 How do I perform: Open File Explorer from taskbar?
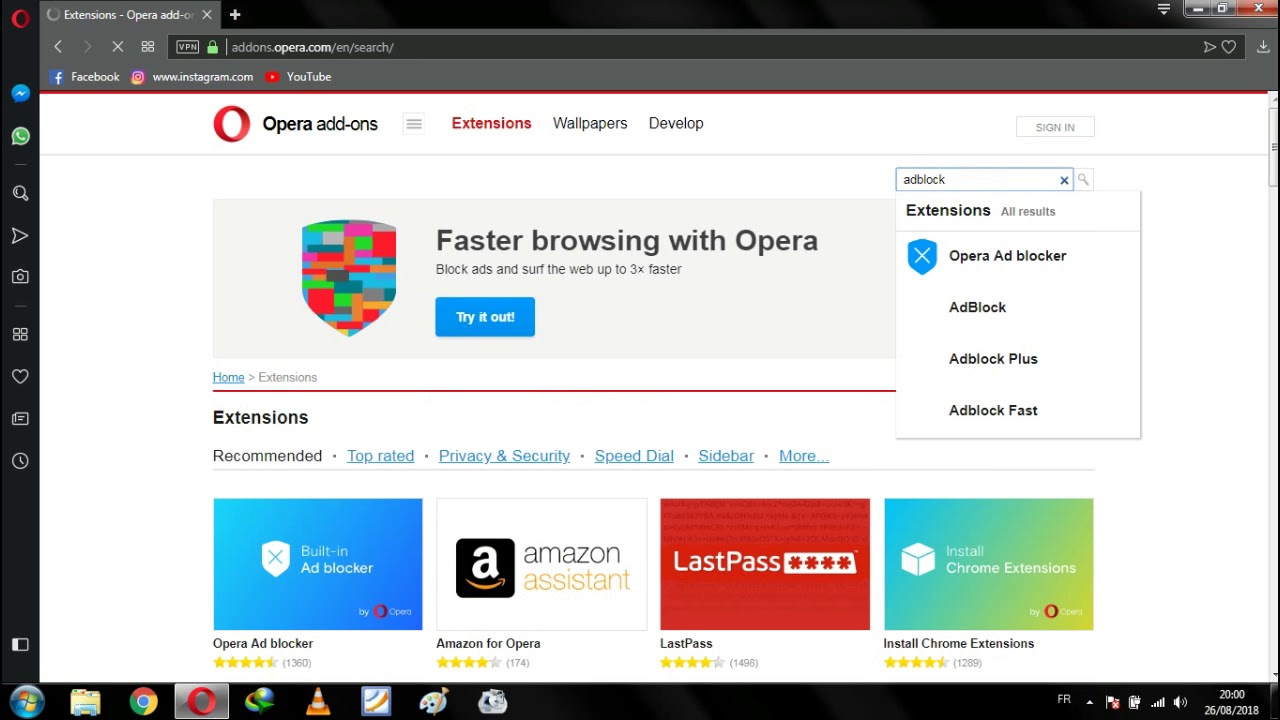(x=86, y=702)
